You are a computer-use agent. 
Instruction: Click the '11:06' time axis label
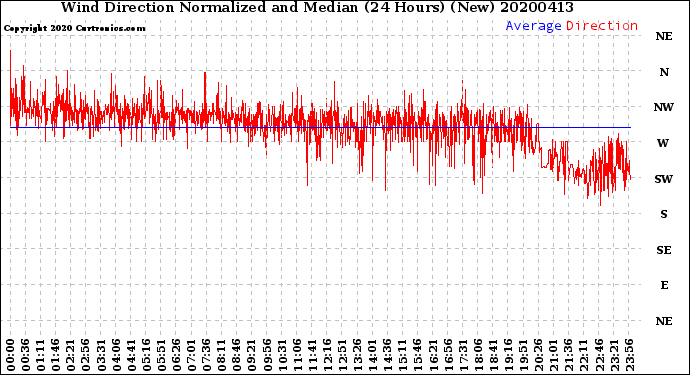(x=297, y=356)
